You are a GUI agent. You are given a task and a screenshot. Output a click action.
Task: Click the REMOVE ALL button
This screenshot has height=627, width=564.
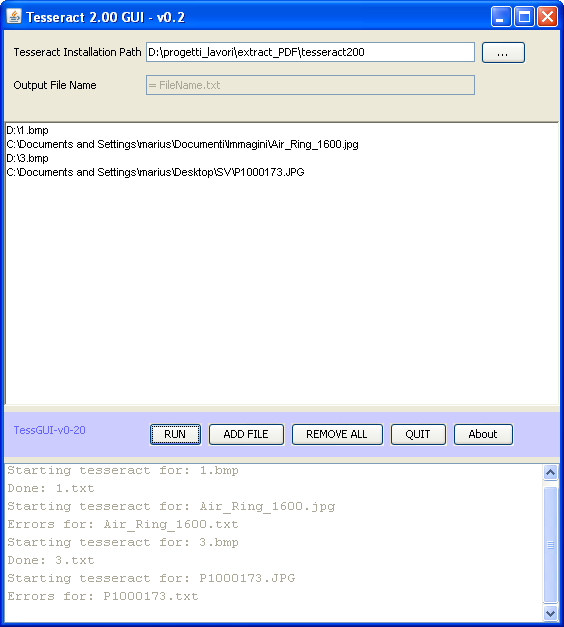337,434
